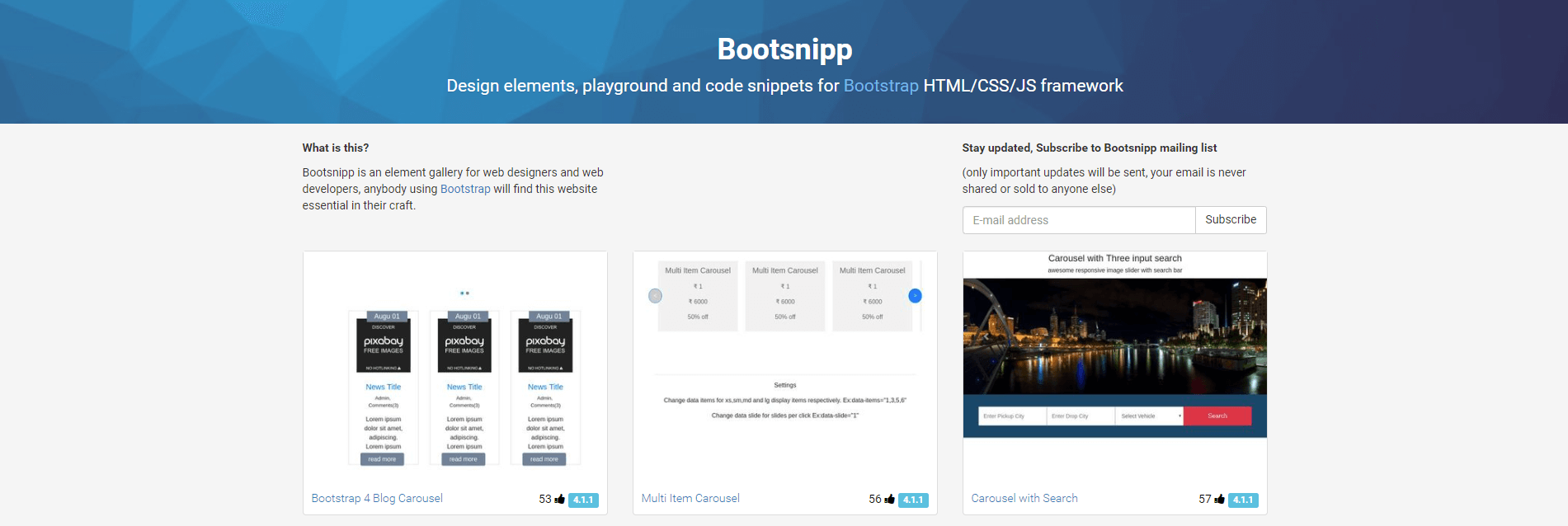Click the 'Enter Pickup City' field in preview
This screenshot has width=1568, height=526.
[x=1012, y=416]
